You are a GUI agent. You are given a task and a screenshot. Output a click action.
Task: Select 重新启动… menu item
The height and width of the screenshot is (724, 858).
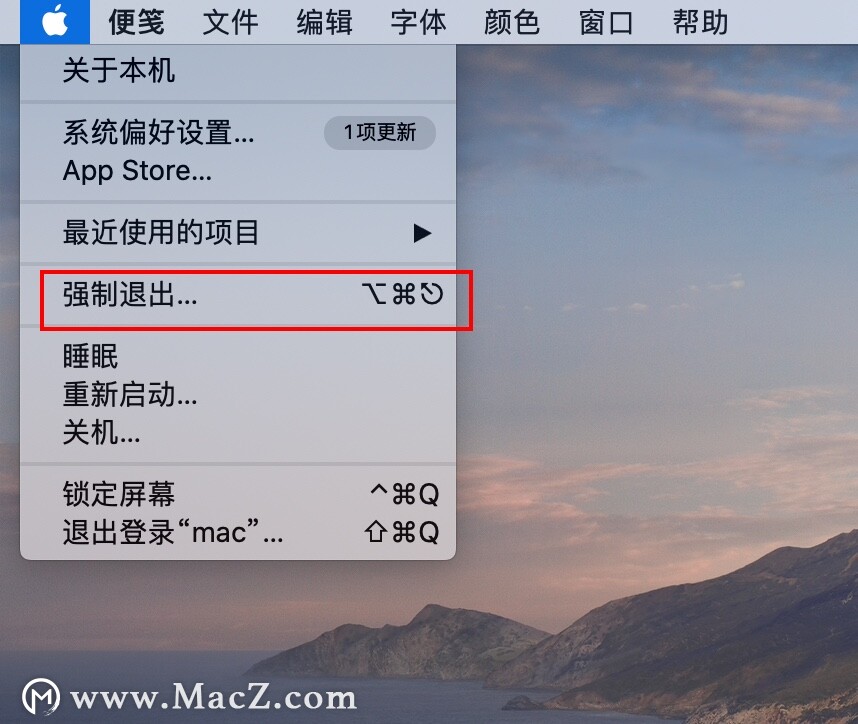(x=238, y=394)
